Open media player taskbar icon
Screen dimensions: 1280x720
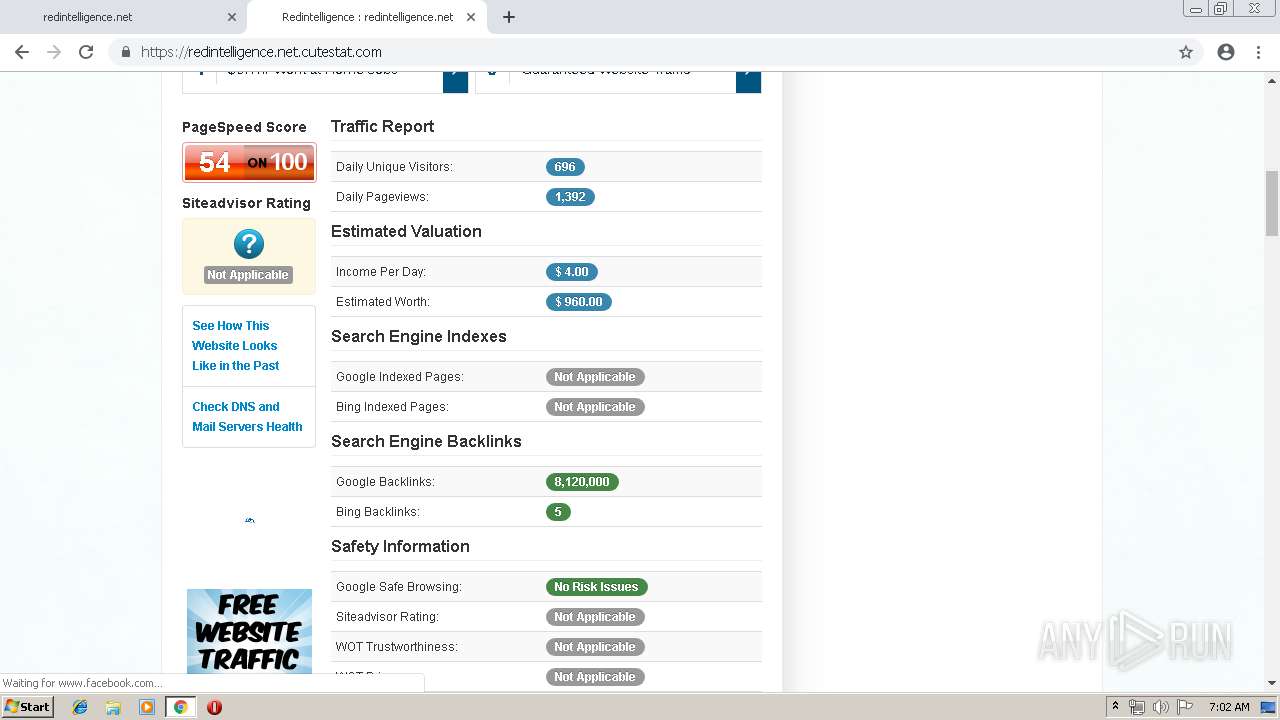click(147, 707)
